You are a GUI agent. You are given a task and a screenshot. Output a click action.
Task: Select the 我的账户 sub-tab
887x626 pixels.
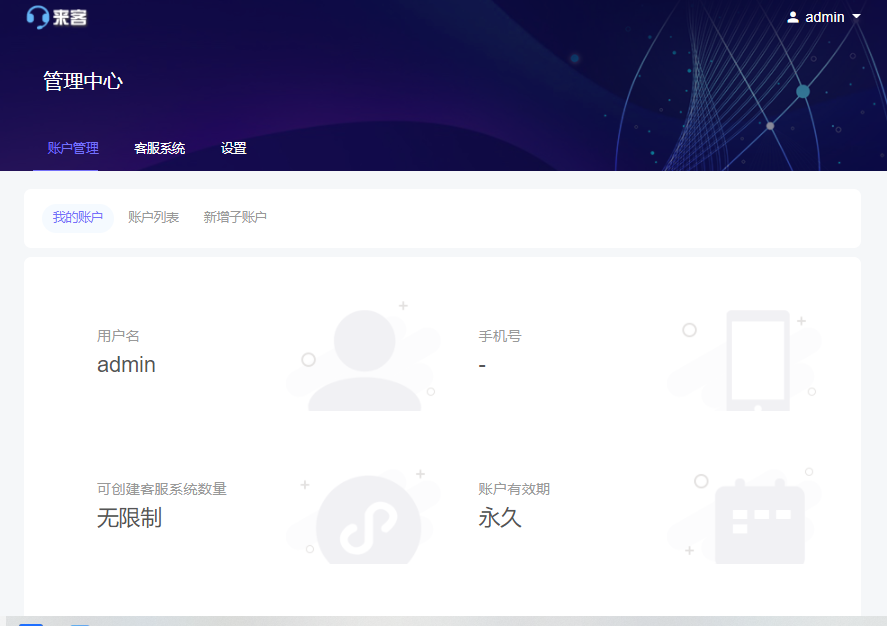[x=77, y=217]
